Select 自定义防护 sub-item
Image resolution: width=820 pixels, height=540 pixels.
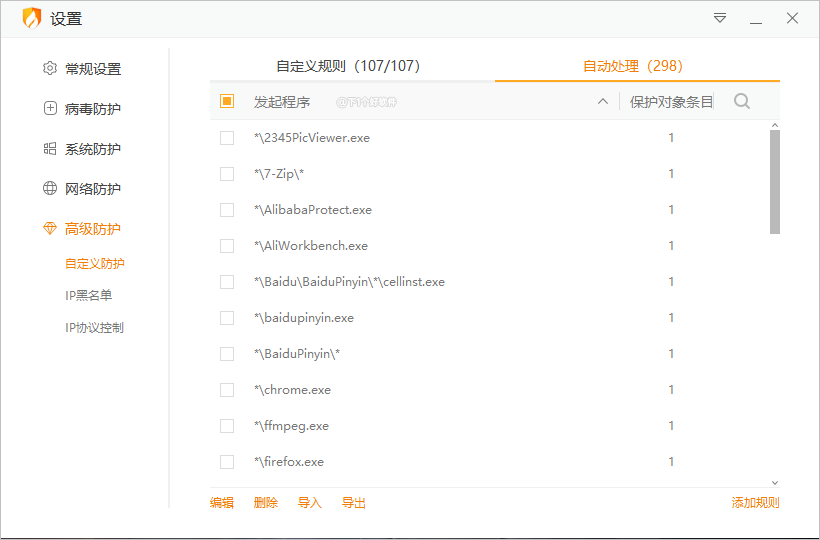[x=95, y=263]
